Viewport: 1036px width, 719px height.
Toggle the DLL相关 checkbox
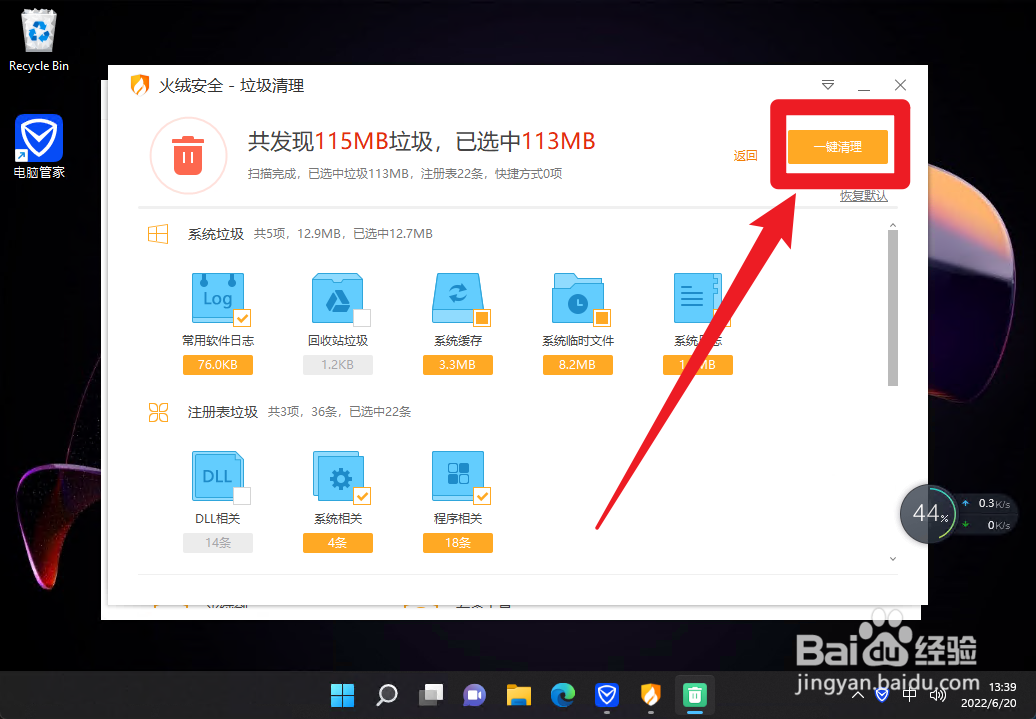tap(242, 496)
